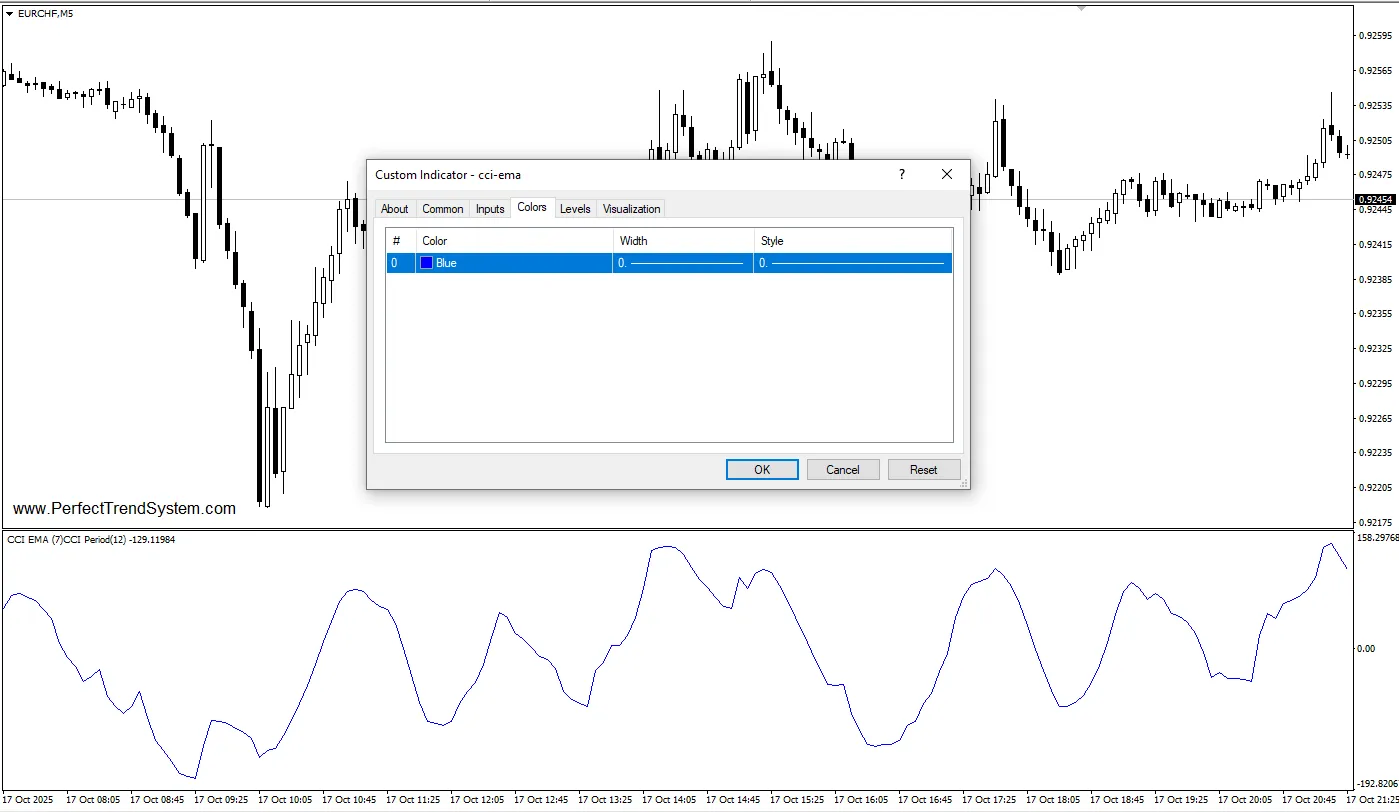Show the Visualization tab

pyautogui.click(x=631, y=209)
